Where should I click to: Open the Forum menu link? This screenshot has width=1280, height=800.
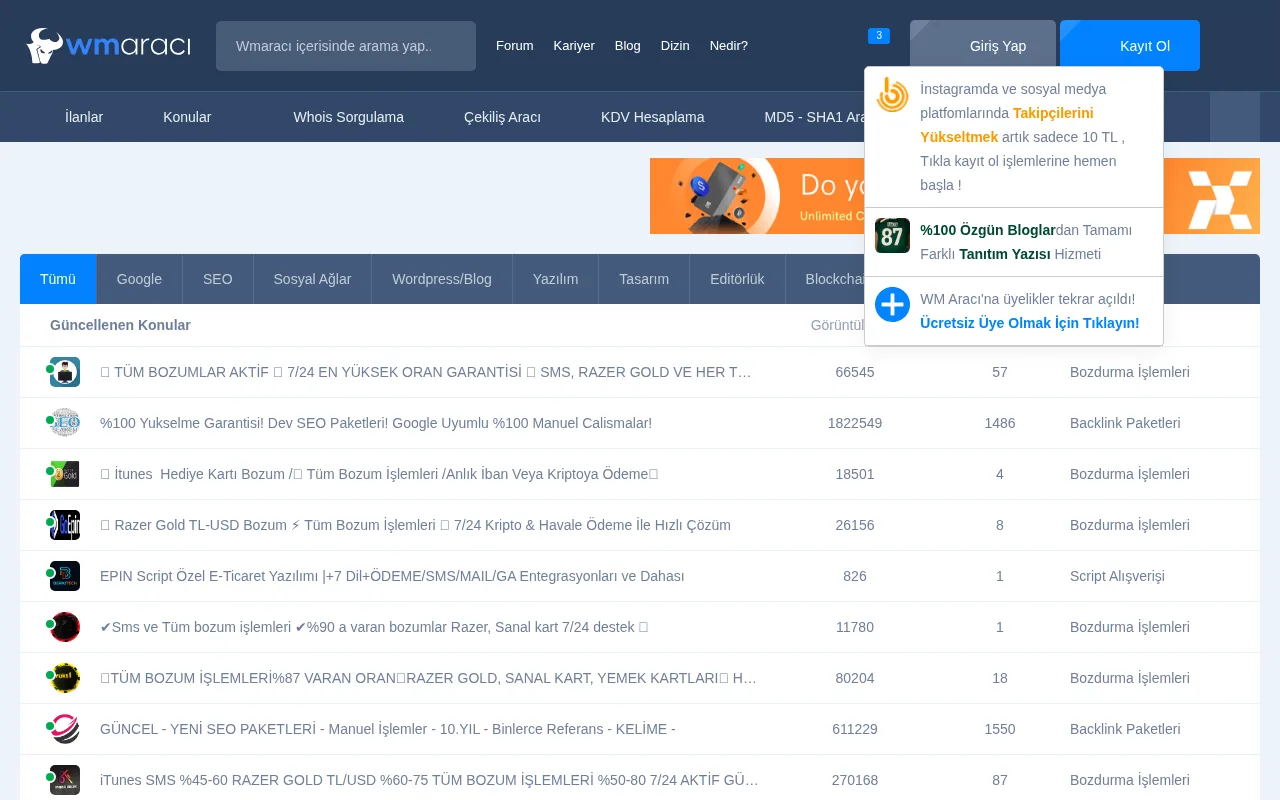point(514,46)
